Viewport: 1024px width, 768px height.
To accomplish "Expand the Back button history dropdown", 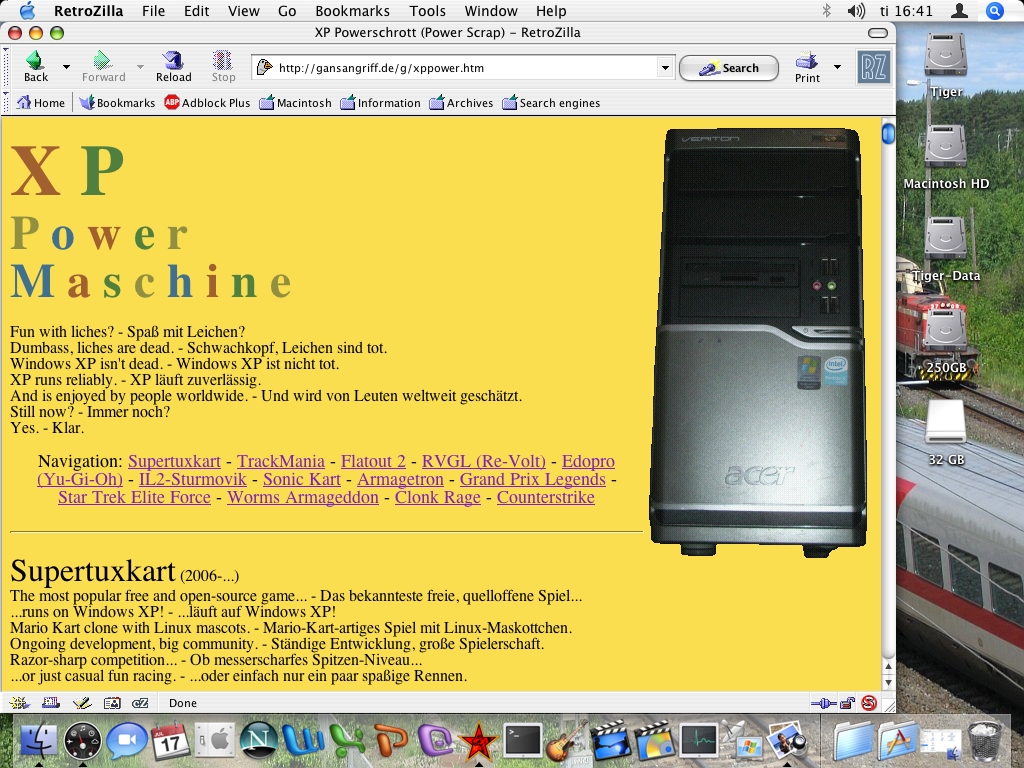I will click(66, 67).
